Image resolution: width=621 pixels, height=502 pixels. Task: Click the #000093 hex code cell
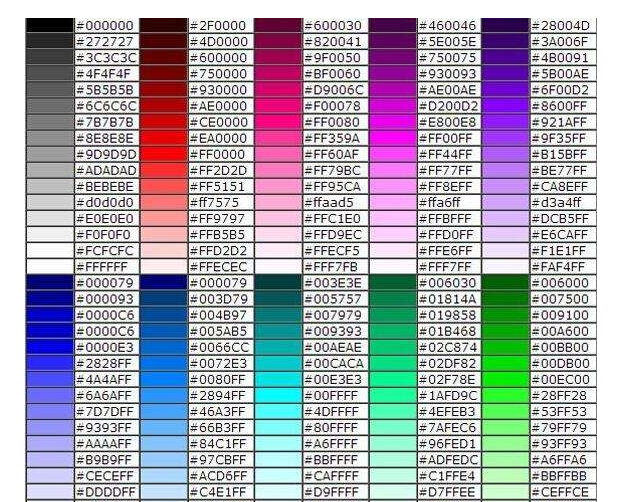(x=107, y=299)
